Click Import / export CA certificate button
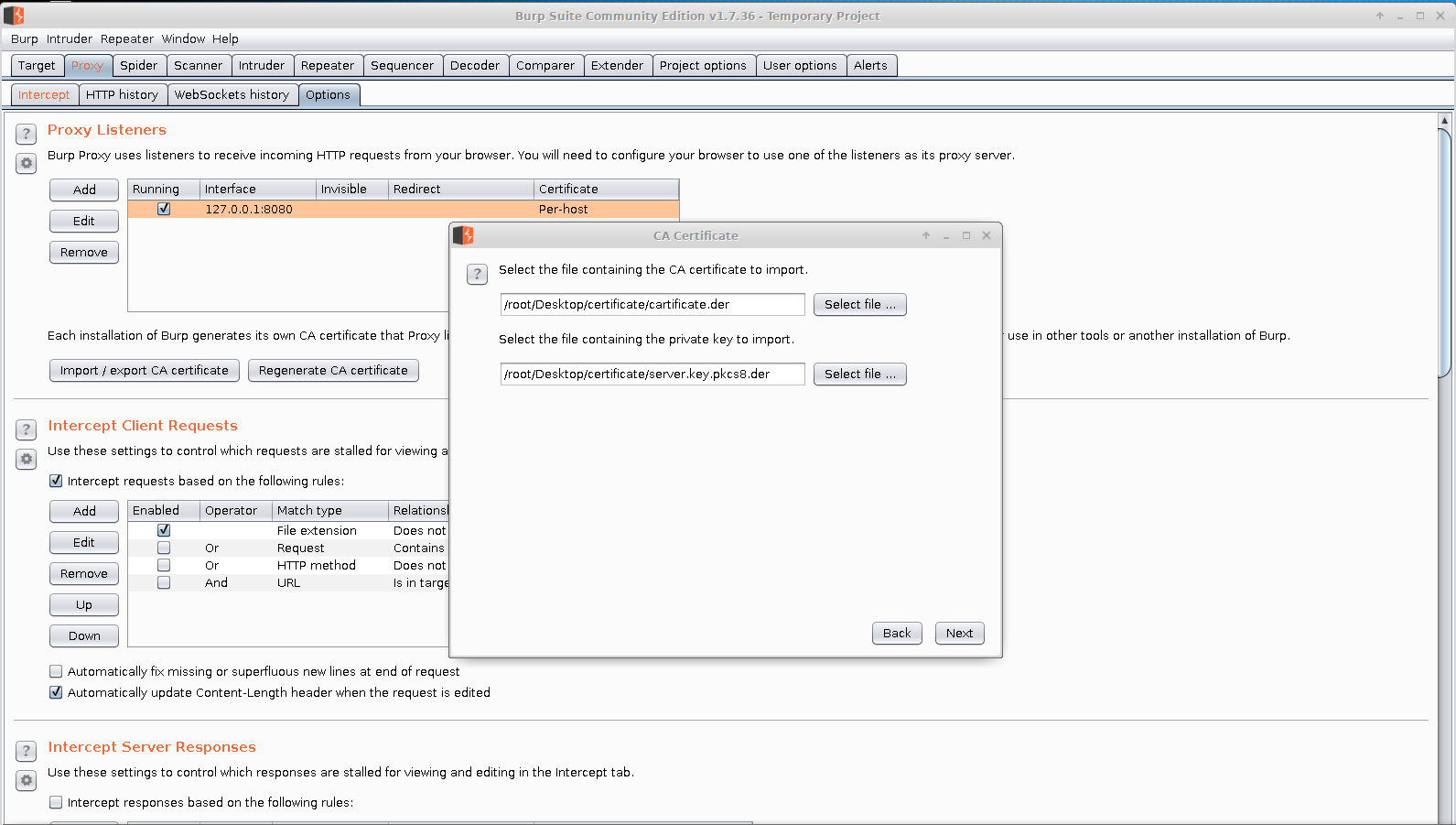1456x825 pixels. 145,370
